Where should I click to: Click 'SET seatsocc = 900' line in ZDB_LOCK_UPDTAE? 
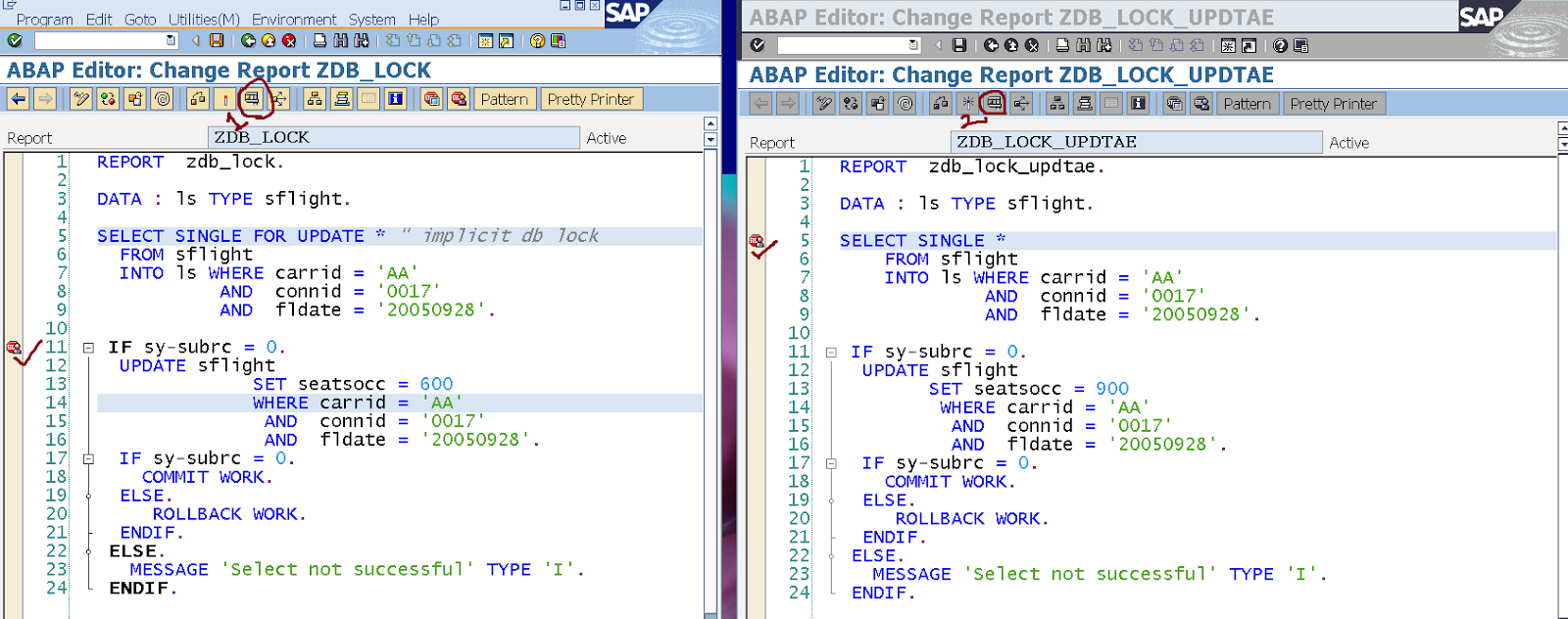point(1029,389)
